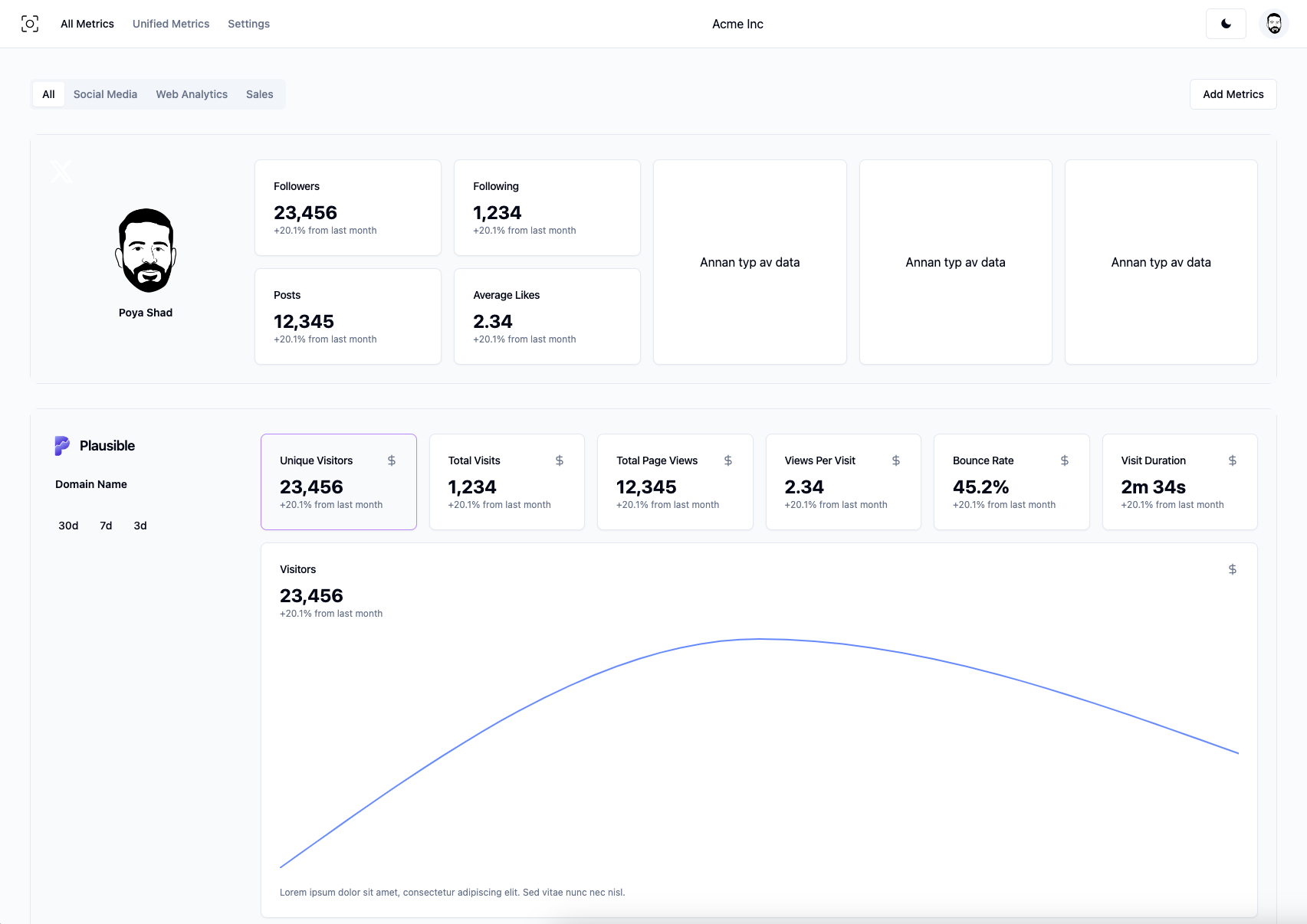This screenshot has height=924, width=1307.
Task: Click the dollar icon on Visit Duration card
Action: [1232, 460]
